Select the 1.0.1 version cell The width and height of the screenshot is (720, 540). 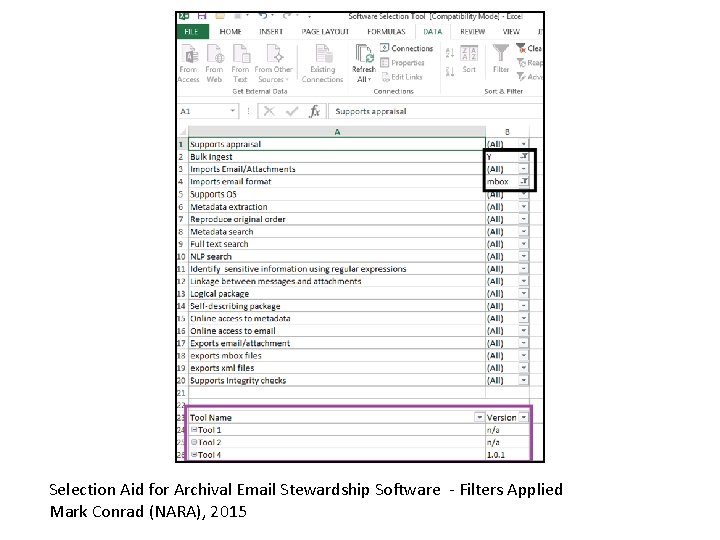(x=507, y=455)
